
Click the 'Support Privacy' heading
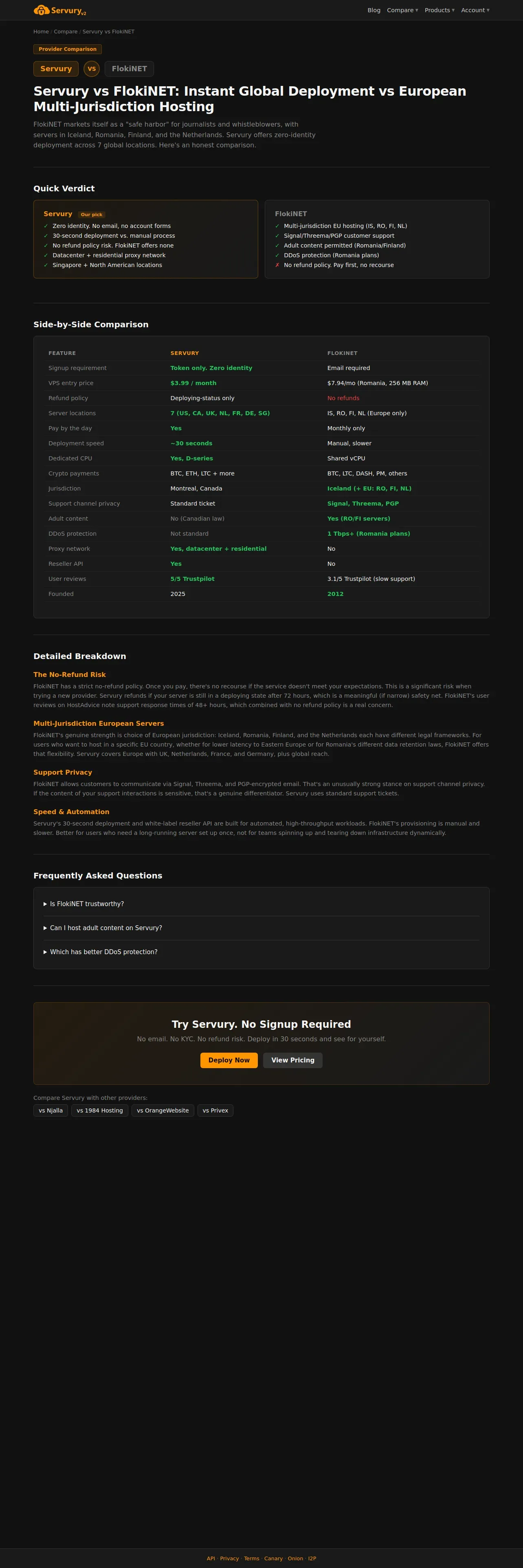[63, 773]
